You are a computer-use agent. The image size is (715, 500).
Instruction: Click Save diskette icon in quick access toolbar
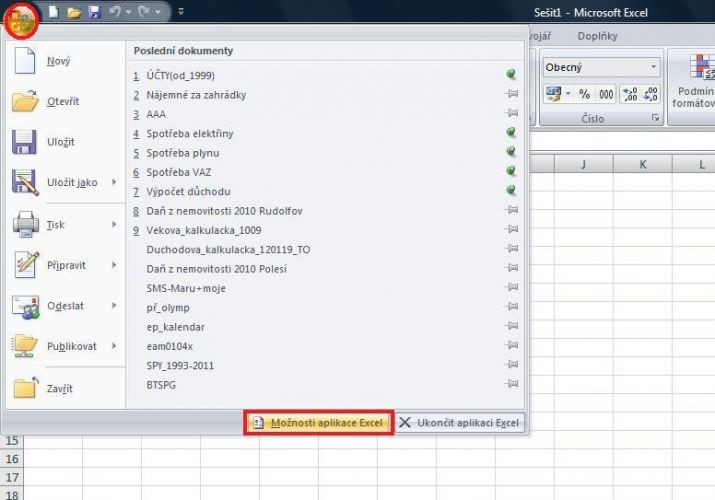[x=94, y=12]
